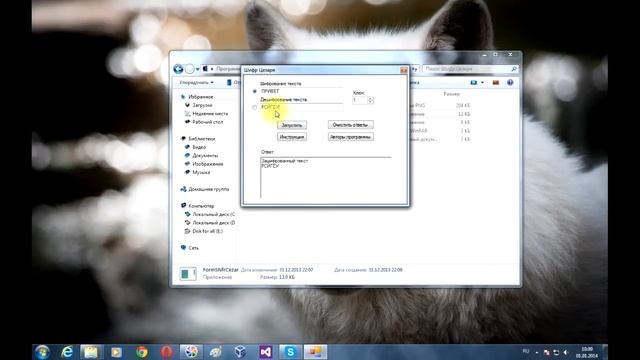This screenshot has height=360, width=640.
Task: Open Windows Media Player from taskbar
Action: point(116,352)
